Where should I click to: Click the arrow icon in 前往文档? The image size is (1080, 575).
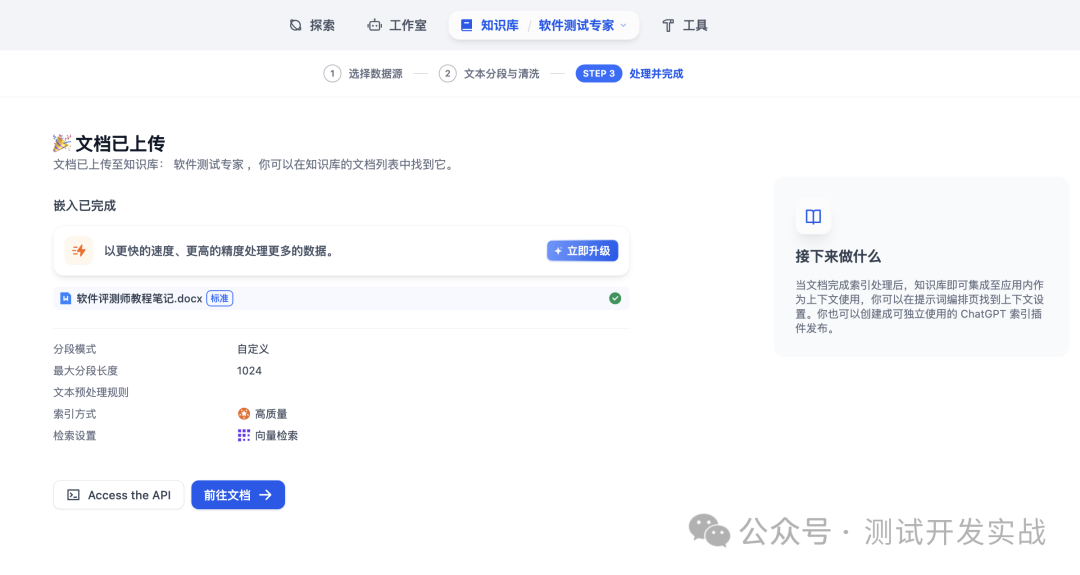click(x=265, y=495)
